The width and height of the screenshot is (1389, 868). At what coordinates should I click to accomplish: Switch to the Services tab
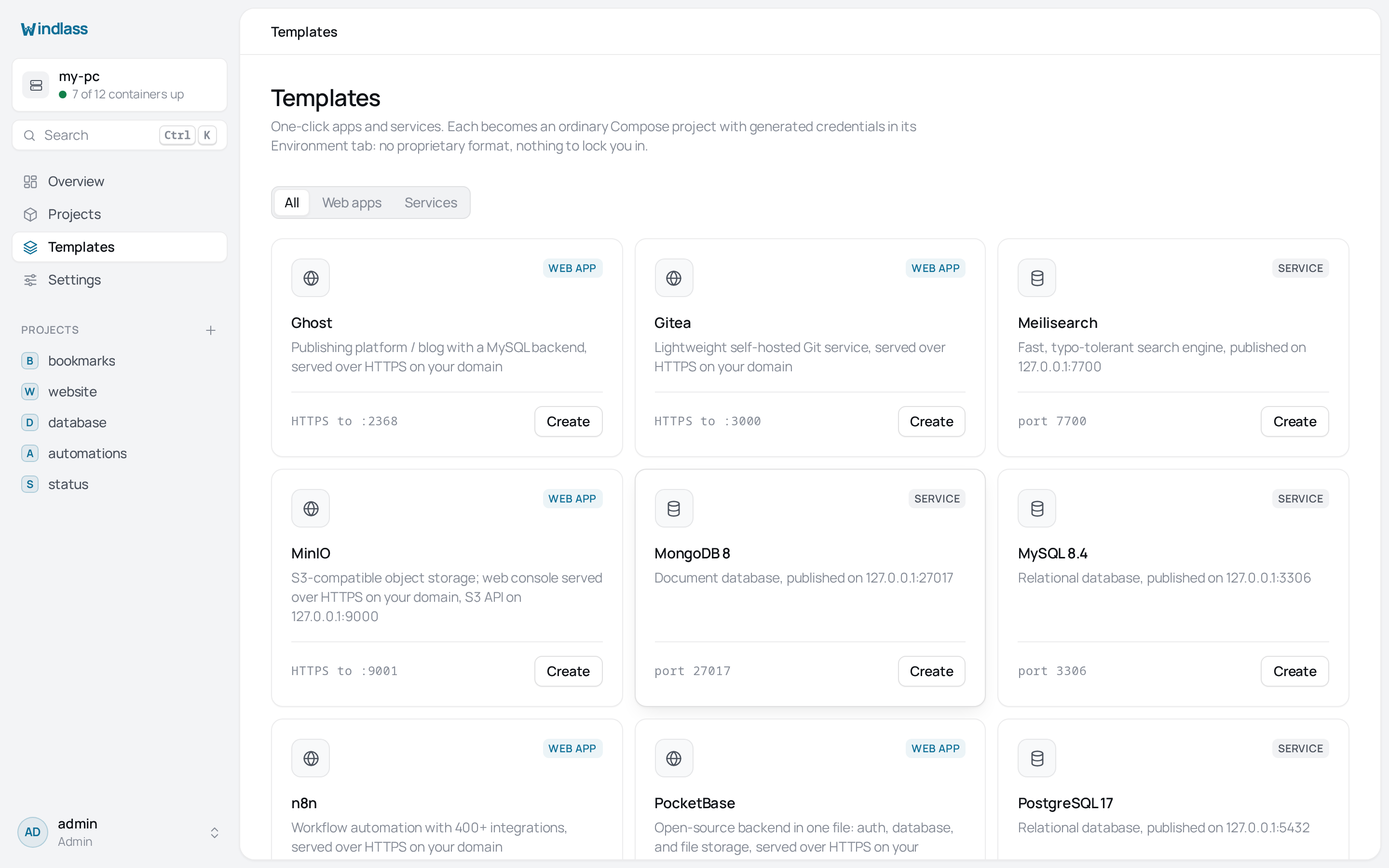431,203
